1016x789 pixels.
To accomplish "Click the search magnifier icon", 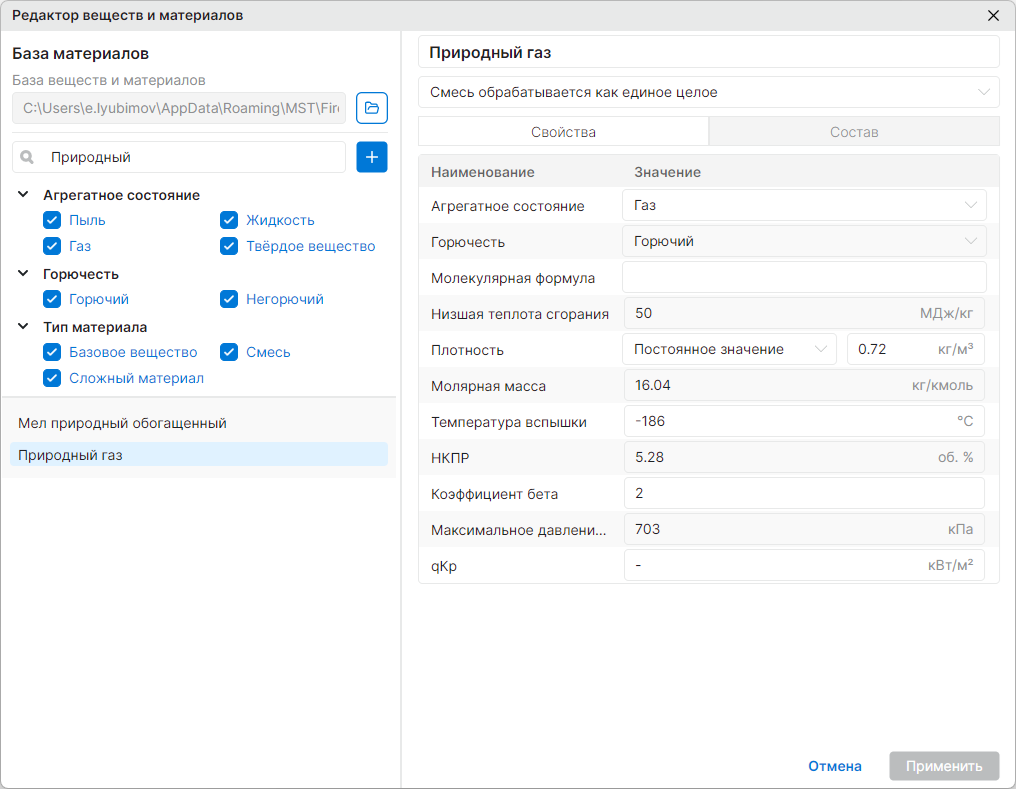I will (x=27, y=157).
